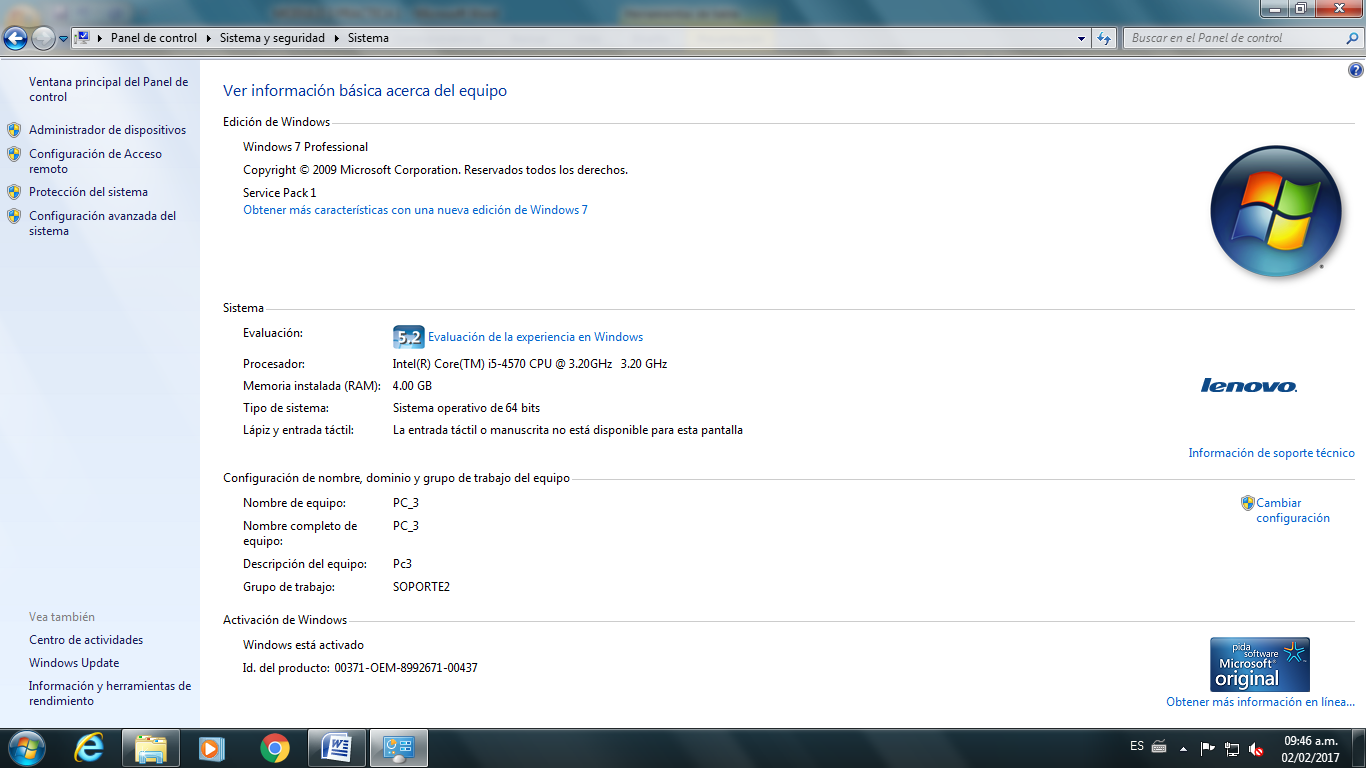Click the keyboard icon in language bar

1159,746
